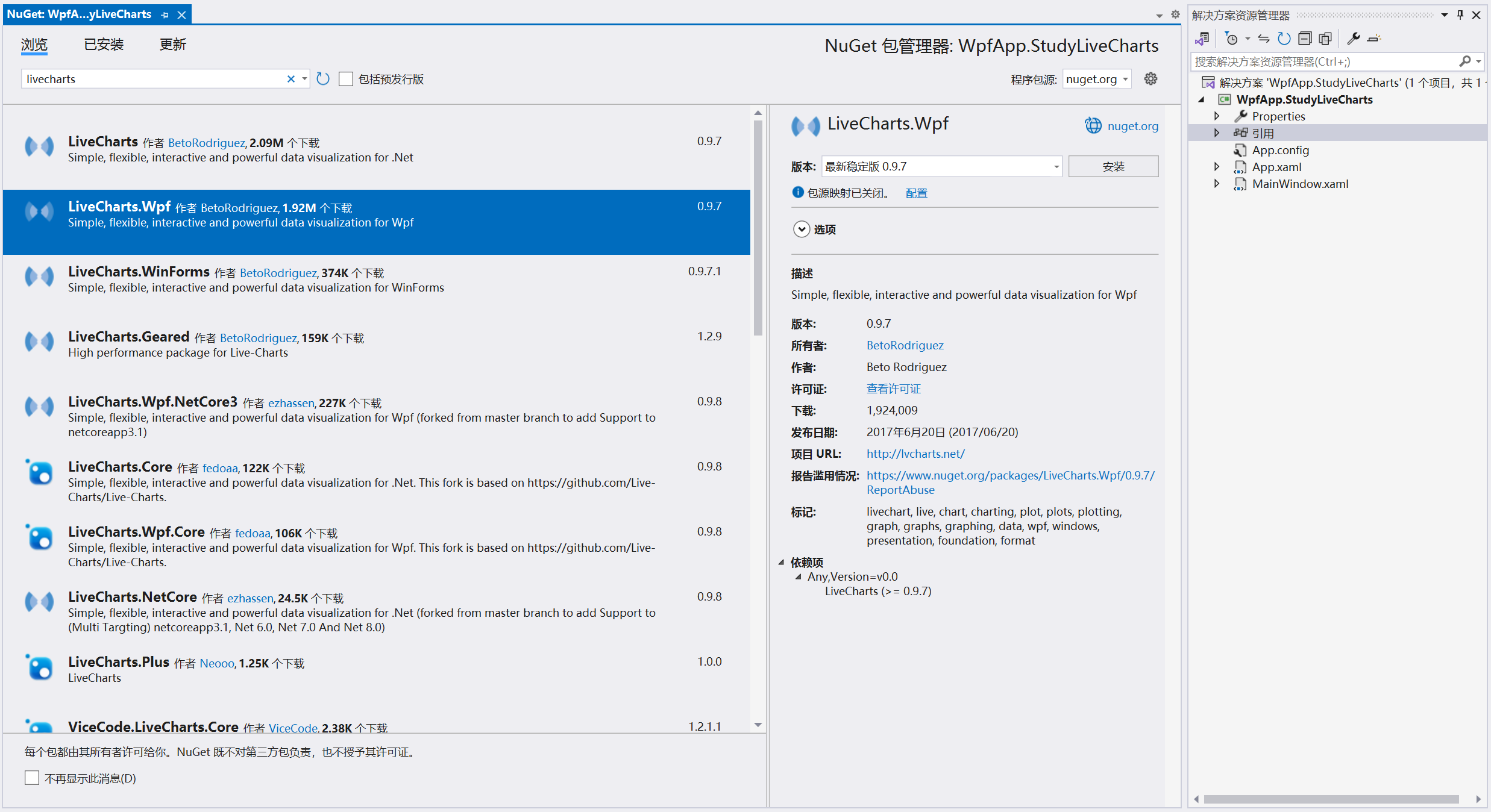The image size is (1491, 812).
Task: Switch to the Updates (更新) tab
Action: click(x=173, y=45)
